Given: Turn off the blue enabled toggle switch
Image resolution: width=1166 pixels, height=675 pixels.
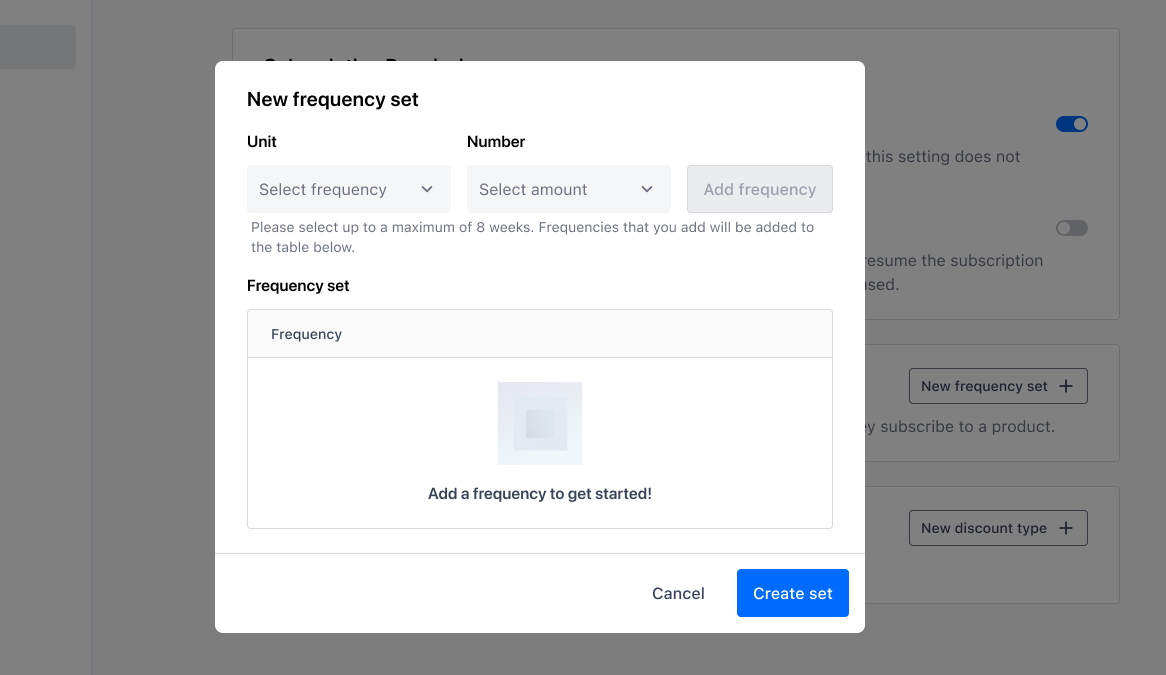Looking at the screenshot, I should pyautogui.click(x=1072, y=124).
